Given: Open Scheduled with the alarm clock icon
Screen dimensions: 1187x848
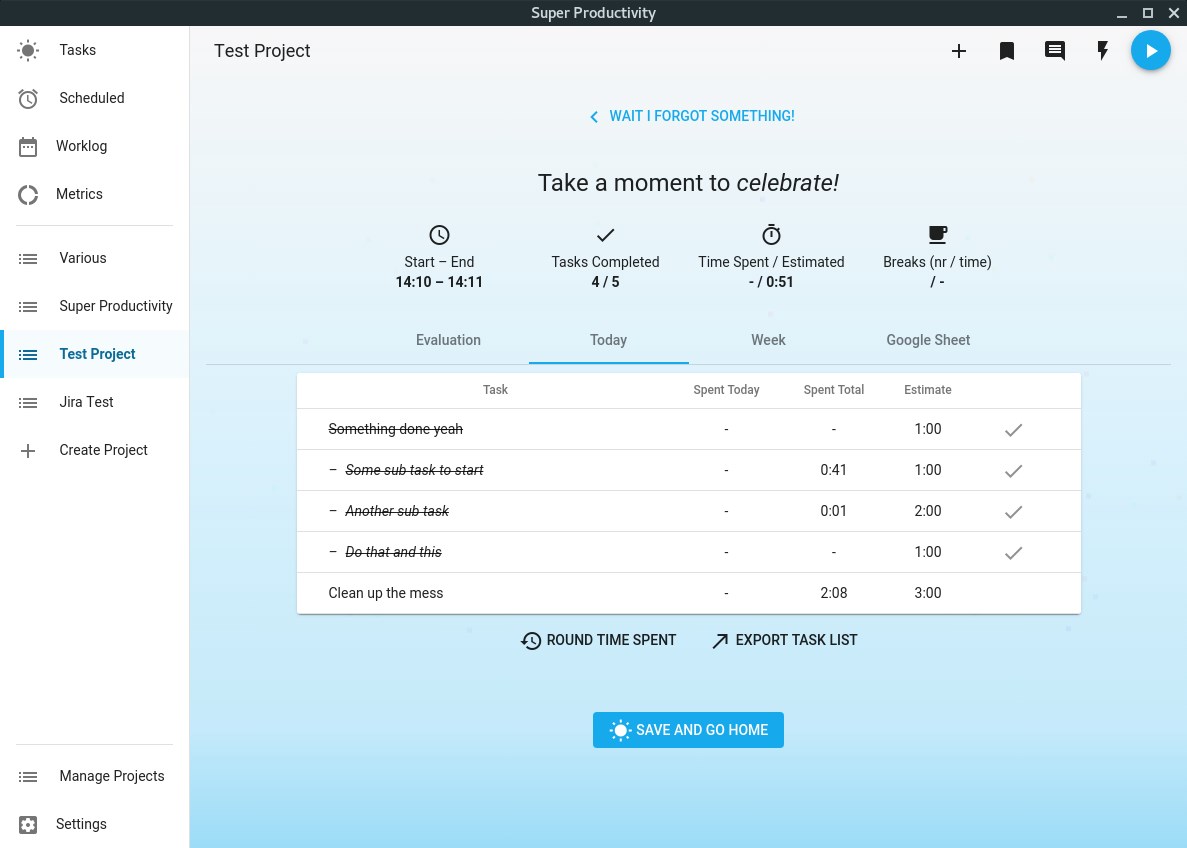Looking at the screenshot, I should (x=28, y=98).
